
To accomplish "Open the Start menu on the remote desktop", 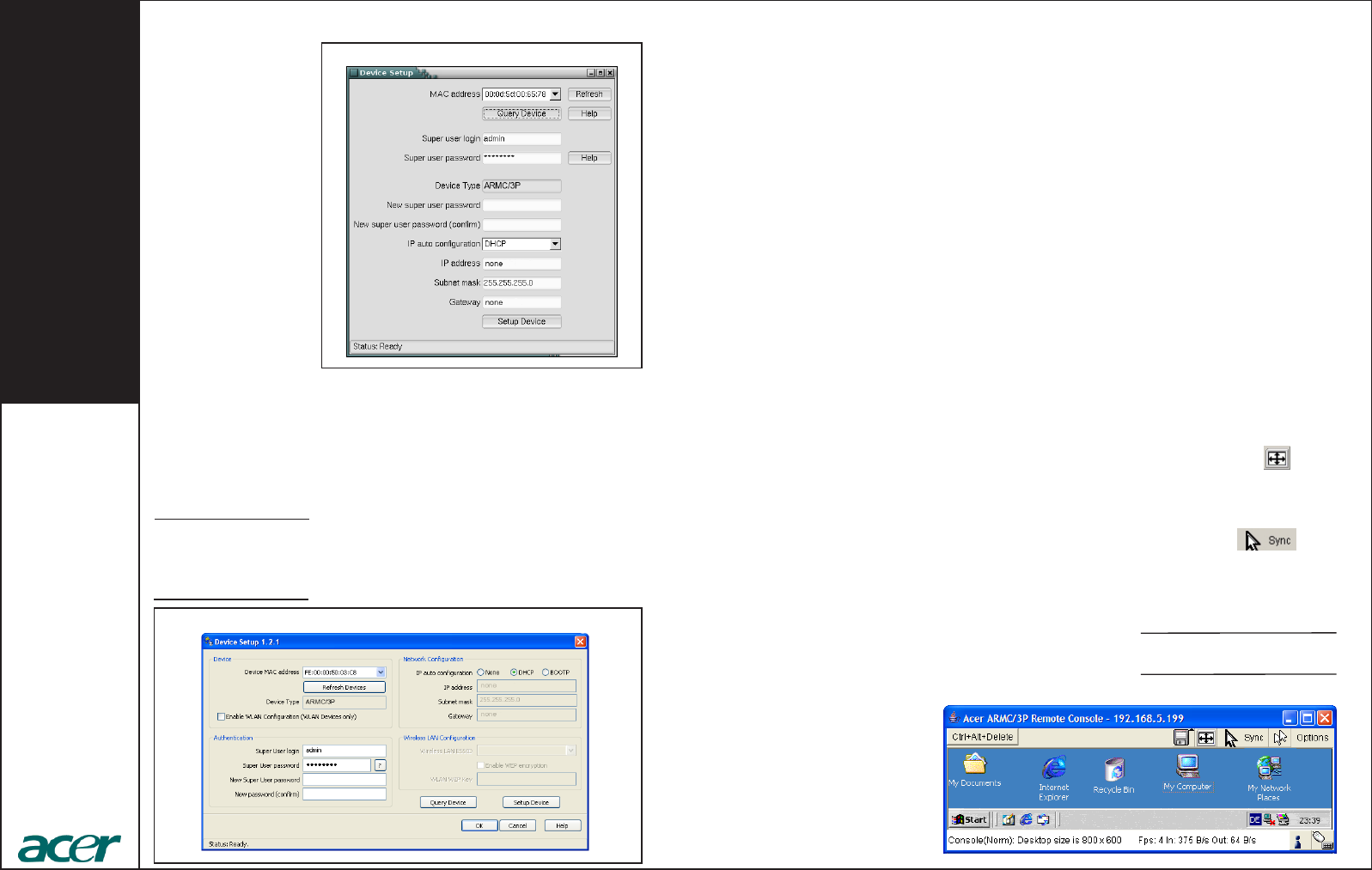I will (x=970, y=819).
